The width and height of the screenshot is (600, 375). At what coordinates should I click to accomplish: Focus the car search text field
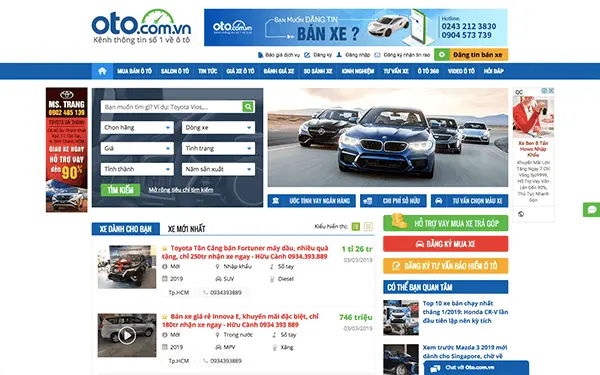click(171, 107)
